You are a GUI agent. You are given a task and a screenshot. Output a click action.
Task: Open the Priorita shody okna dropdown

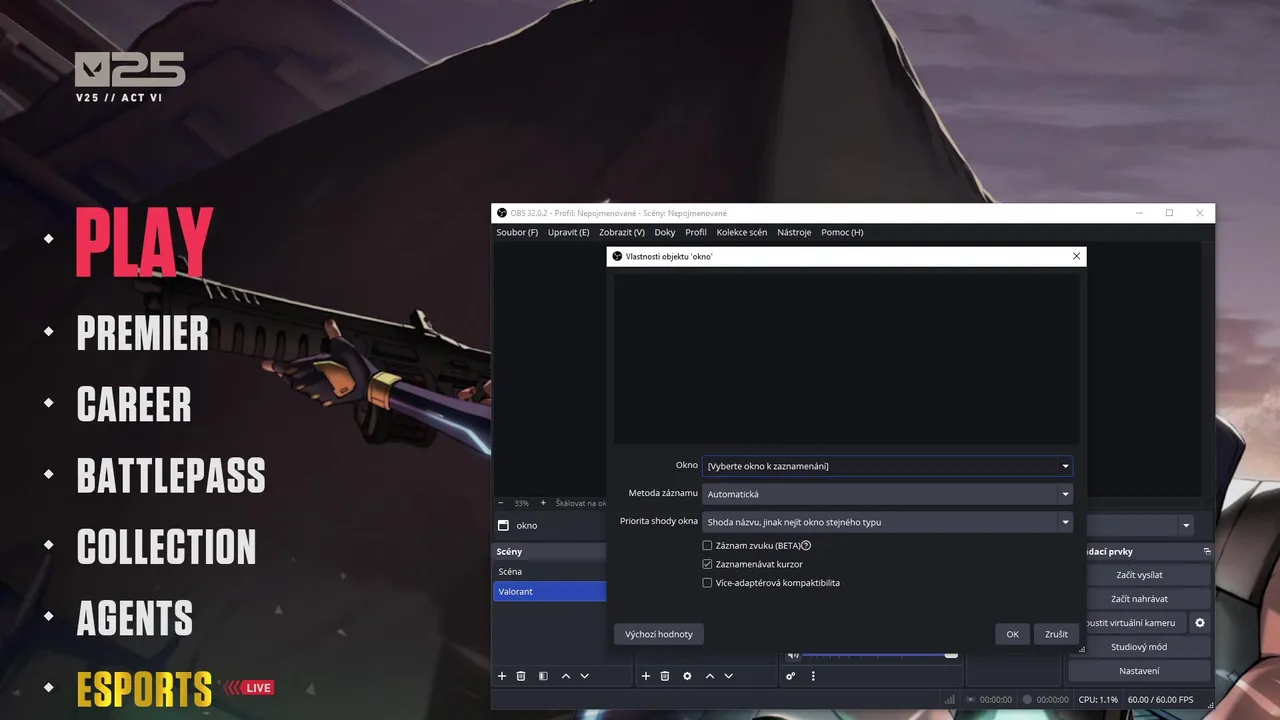pos(887,522)
